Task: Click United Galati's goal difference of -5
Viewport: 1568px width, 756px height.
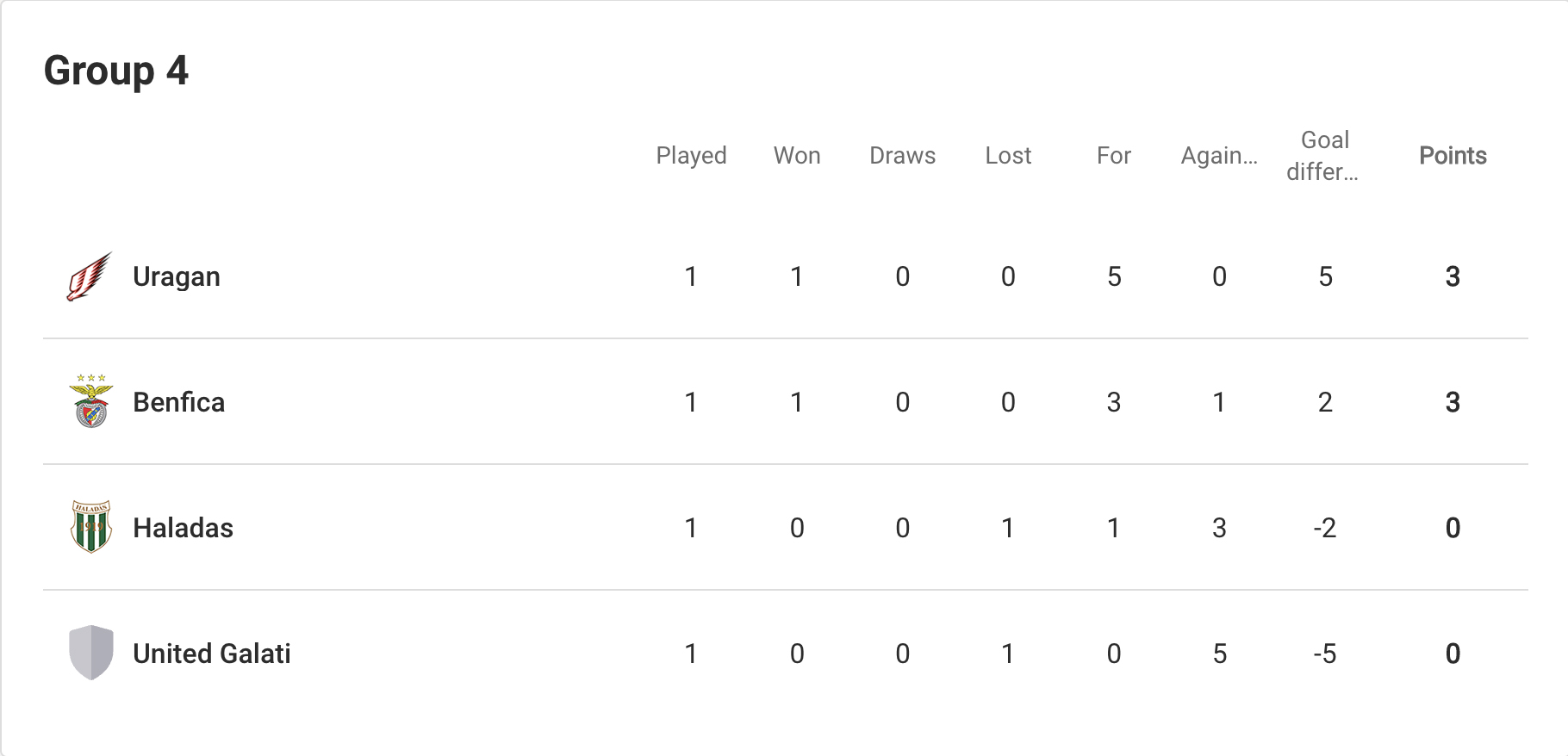Action: (1325, 654)
